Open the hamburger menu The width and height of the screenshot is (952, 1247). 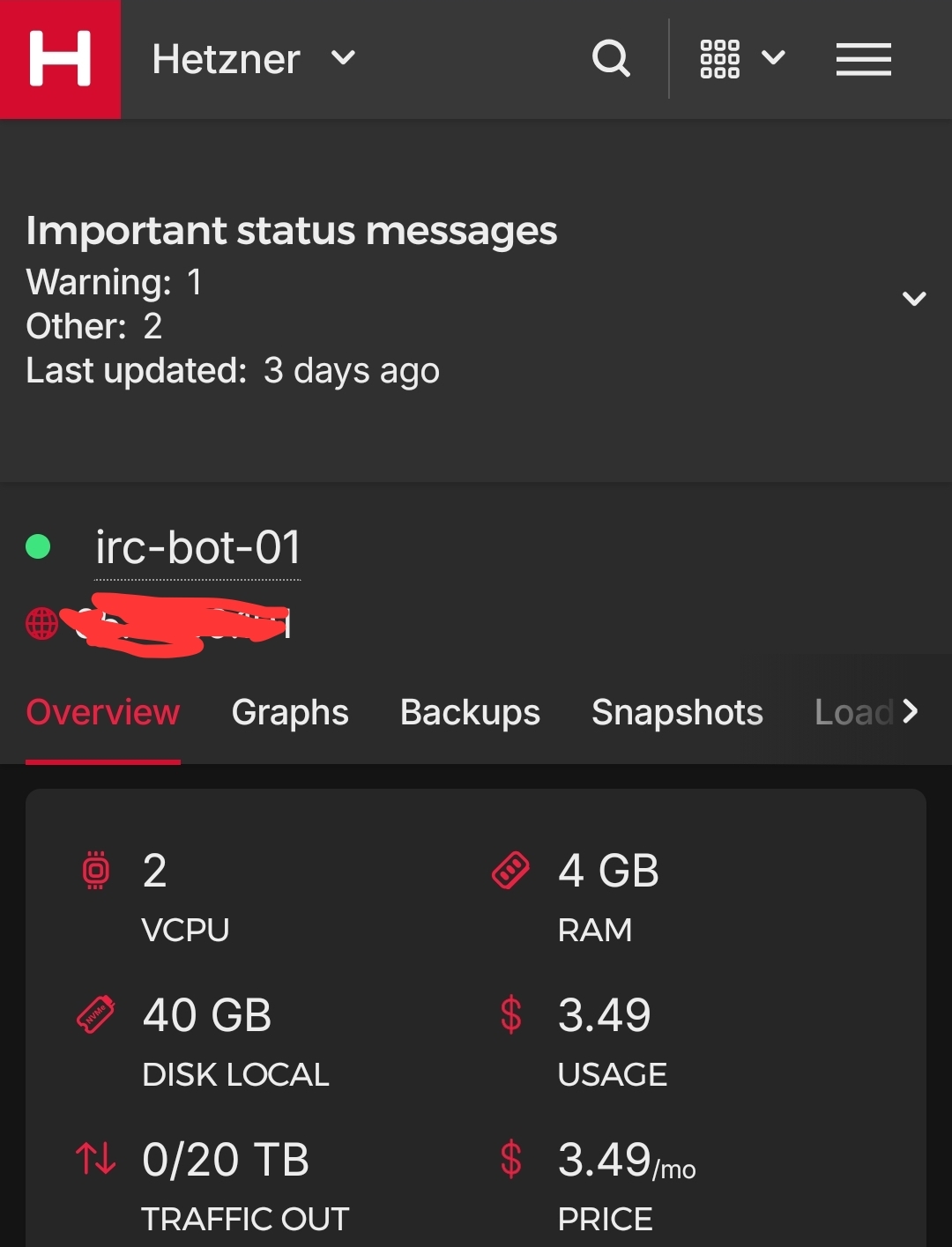click(x=863, y=59)
